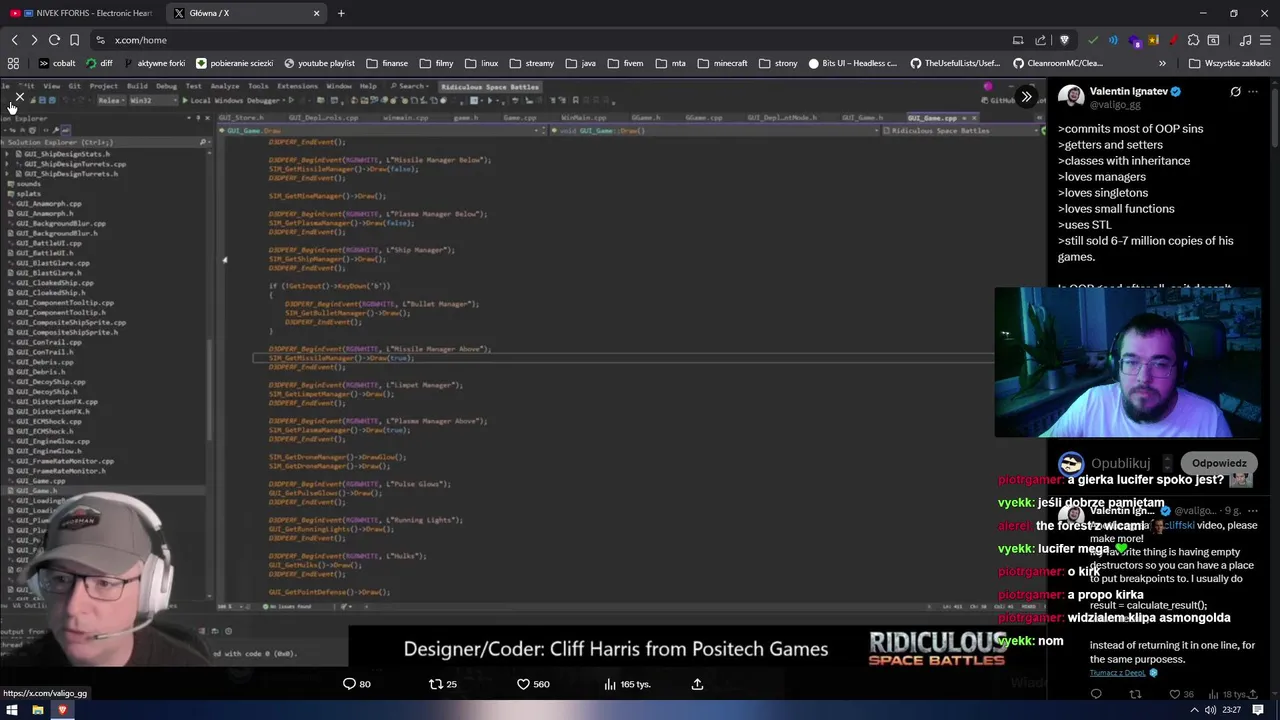The image size is (1280, 720).
Task: Open more options on the 9 g. reply
Action: coord(1252,511)
